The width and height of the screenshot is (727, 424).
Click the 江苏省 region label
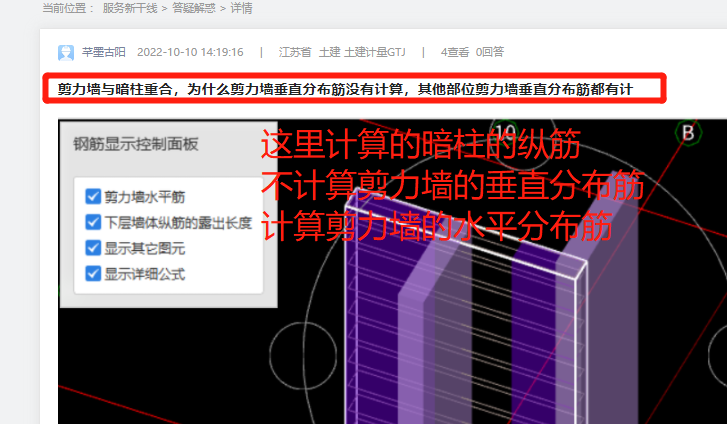[295, 52]
